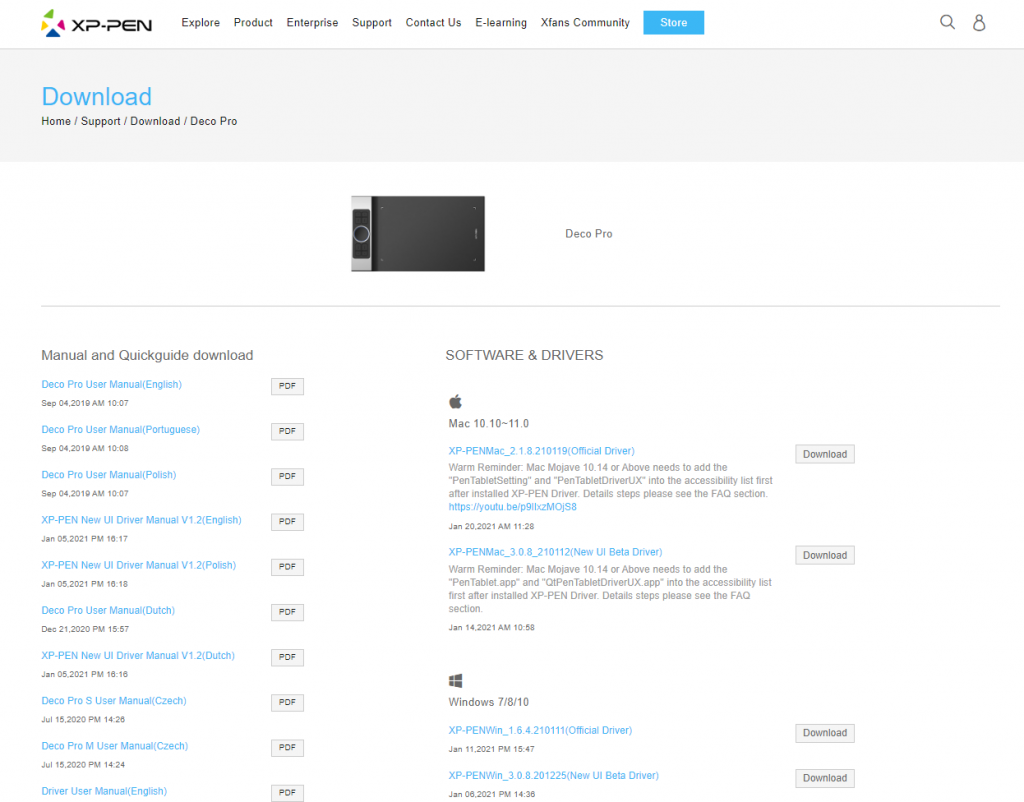
Task: Open the Explore menu
Action: click(200, 23)
